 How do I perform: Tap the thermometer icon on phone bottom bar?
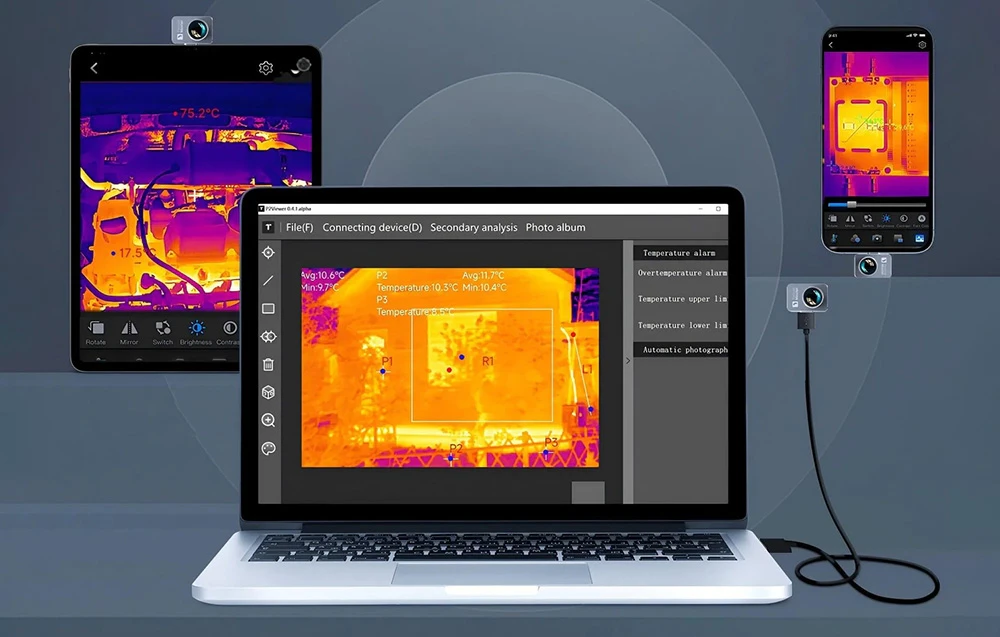coord(834,238)
